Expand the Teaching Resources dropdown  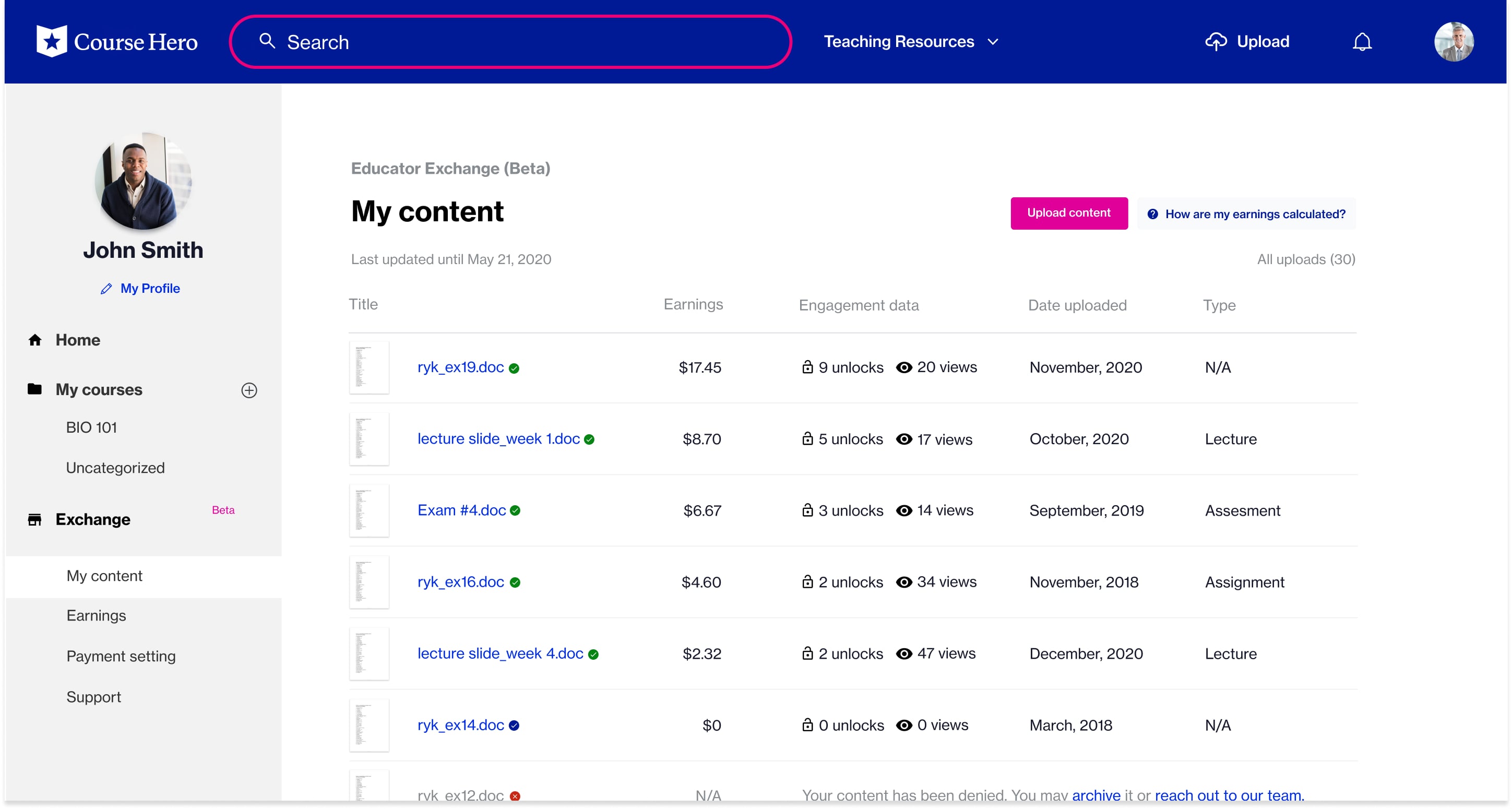(910, 42)
